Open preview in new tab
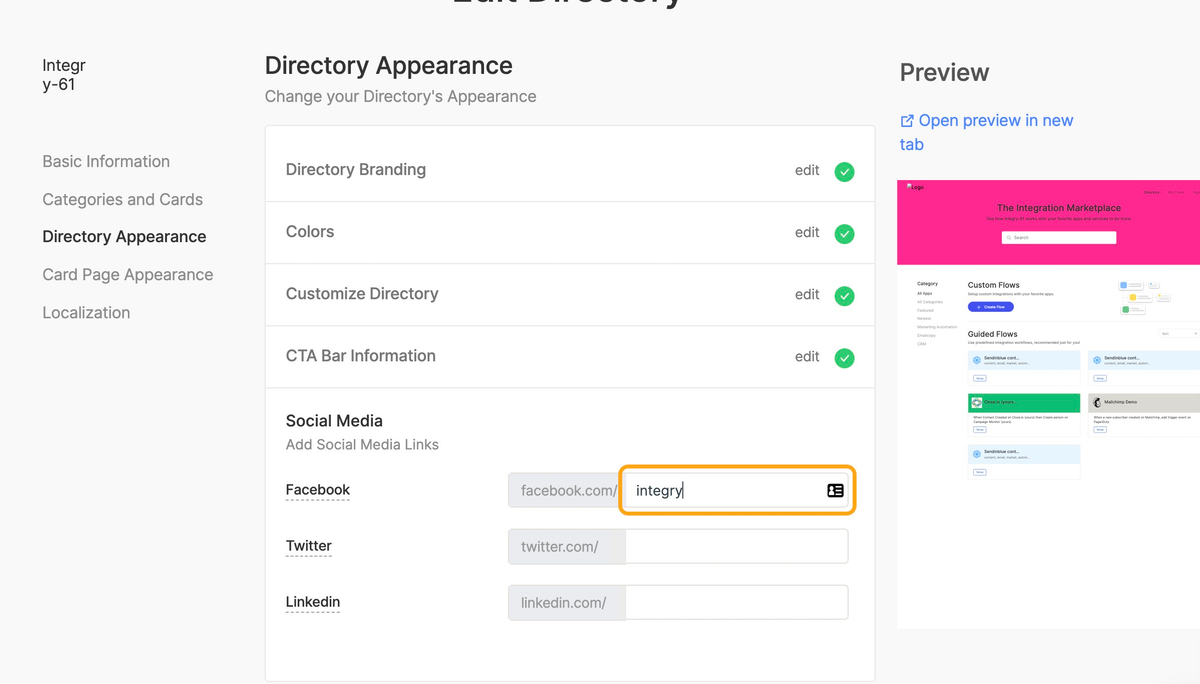 click(987, 132)
